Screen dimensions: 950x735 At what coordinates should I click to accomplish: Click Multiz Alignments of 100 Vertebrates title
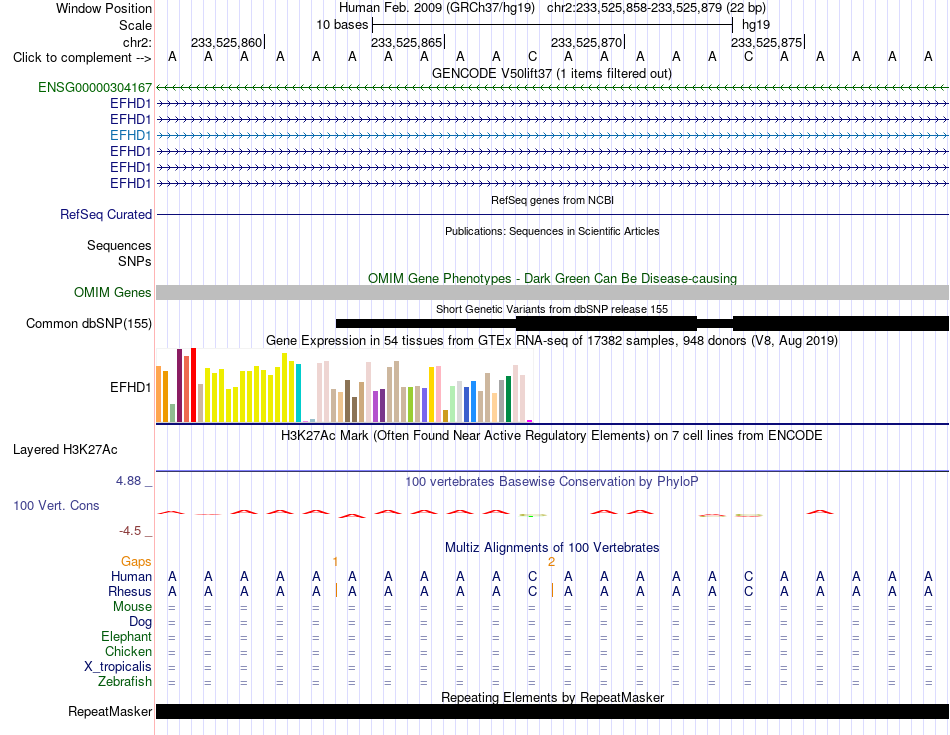pos(552,548)
